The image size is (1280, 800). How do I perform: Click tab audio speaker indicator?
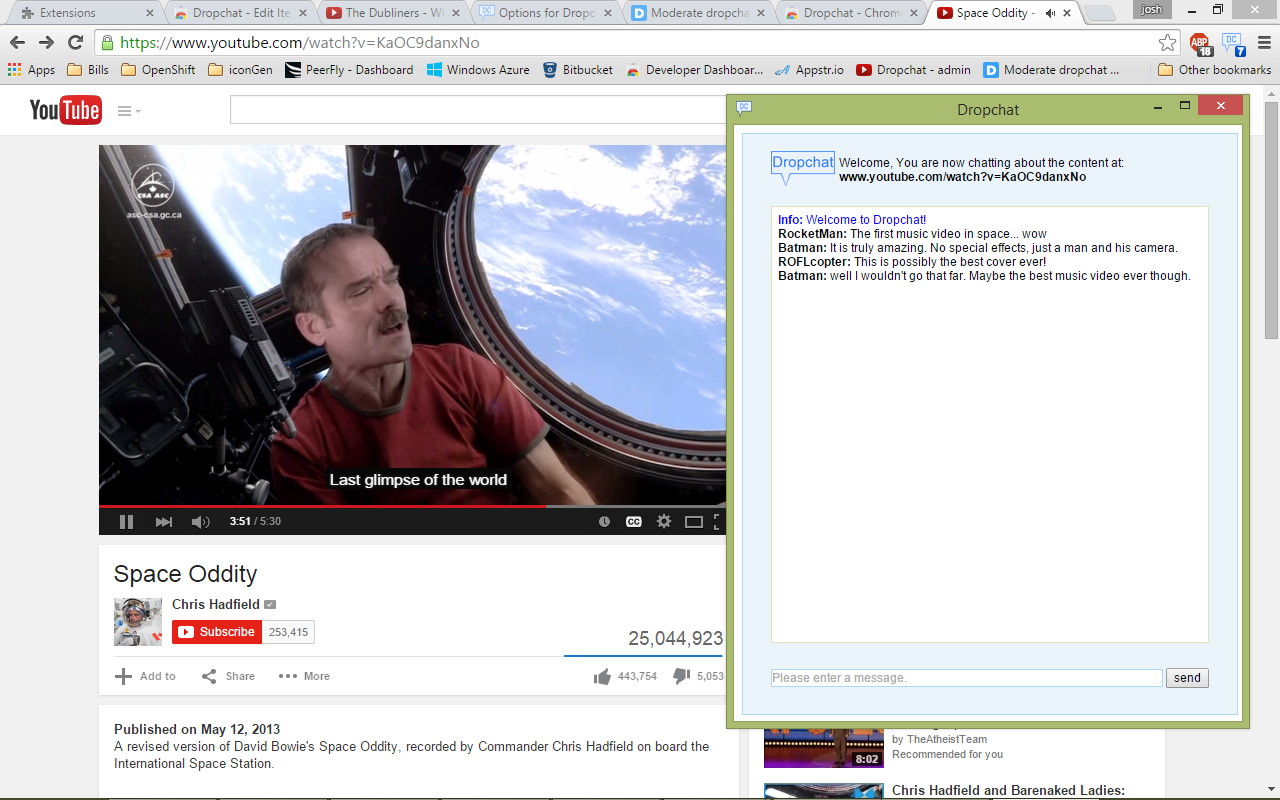(1050, 13)
